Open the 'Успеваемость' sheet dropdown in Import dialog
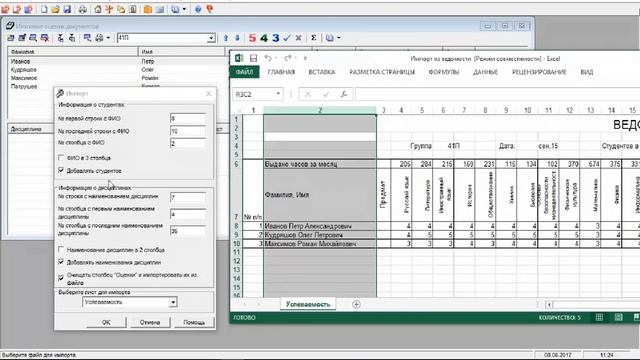This screenshot has width=640, height=360. 173,302
